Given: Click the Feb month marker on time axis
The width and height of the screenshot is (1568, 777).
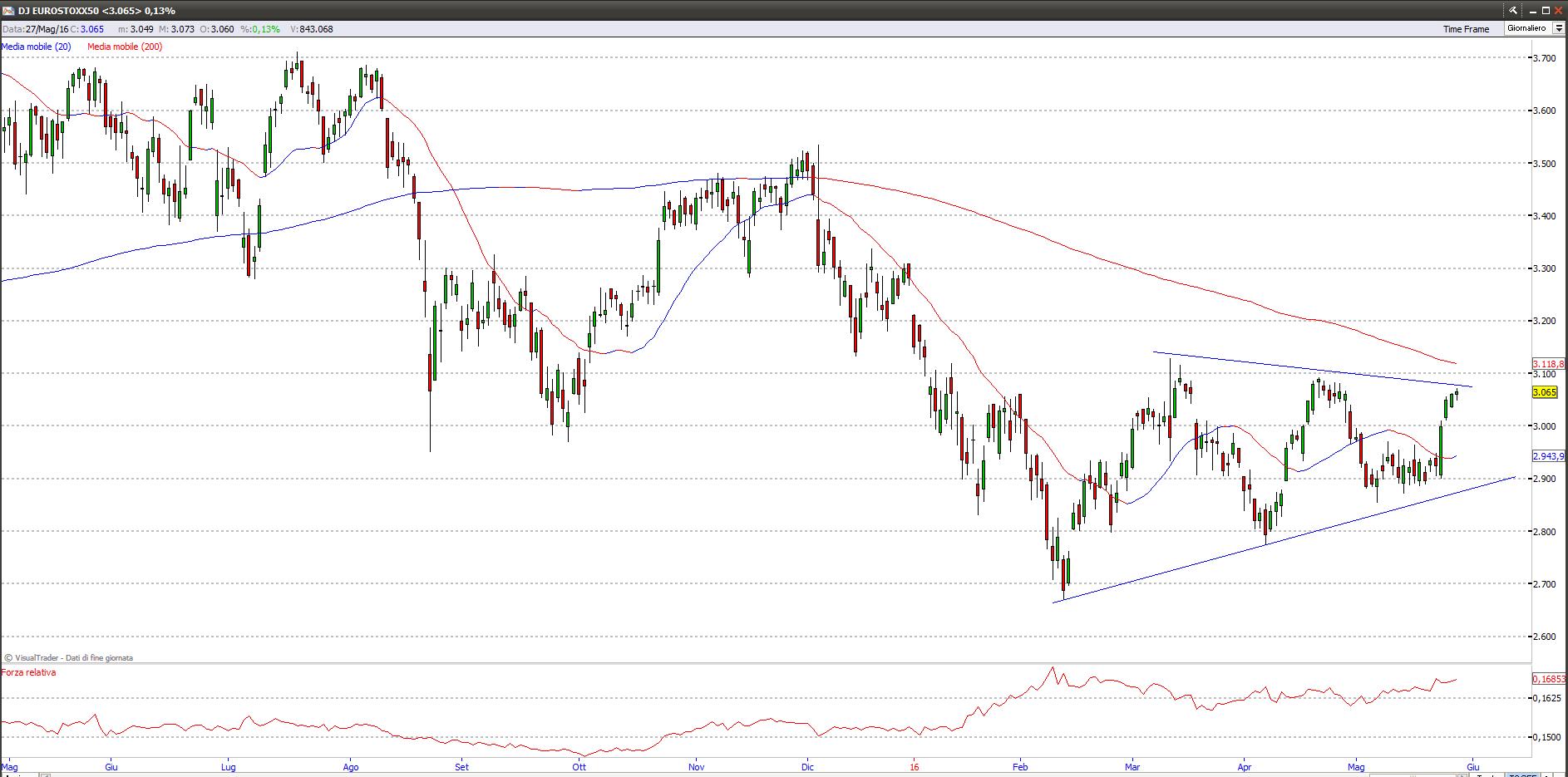Looking at the screenshot, I should 1020,767.
